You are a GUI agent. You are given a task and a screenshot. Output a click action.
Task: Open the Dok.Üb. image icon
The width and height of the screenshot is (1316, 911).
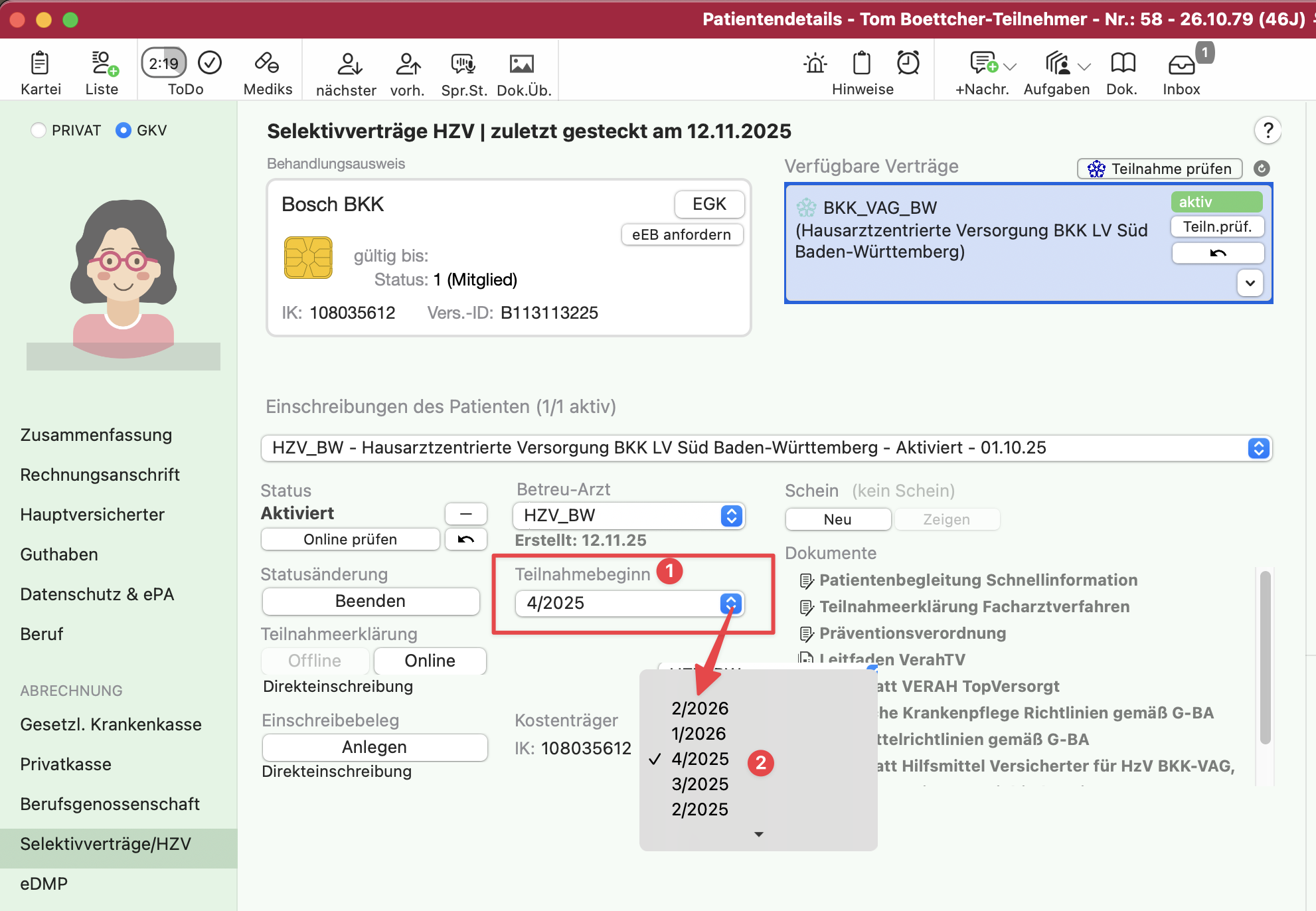(521, 64)
